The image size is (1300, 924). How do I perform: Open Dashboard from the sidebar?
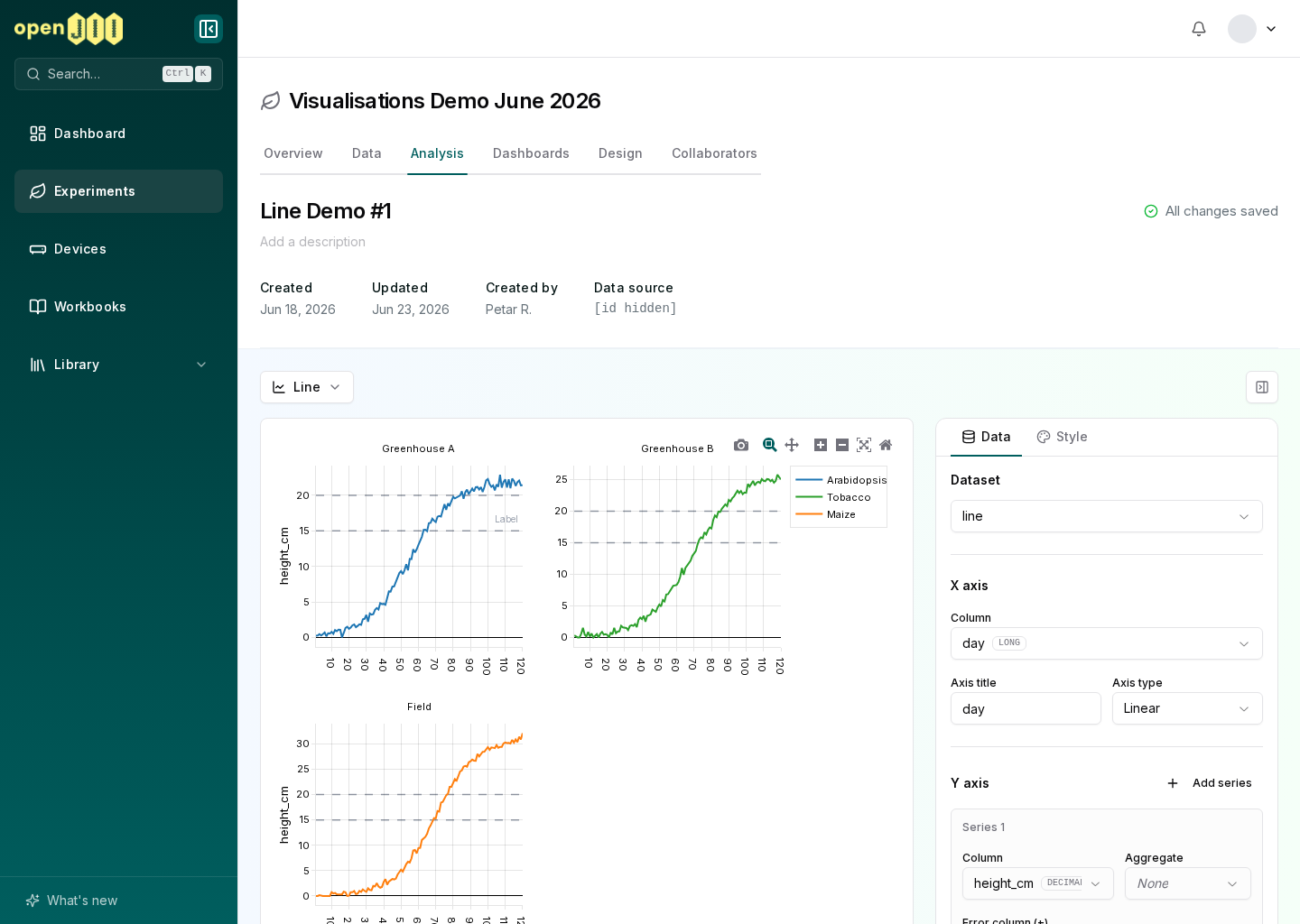coord(118,134)
